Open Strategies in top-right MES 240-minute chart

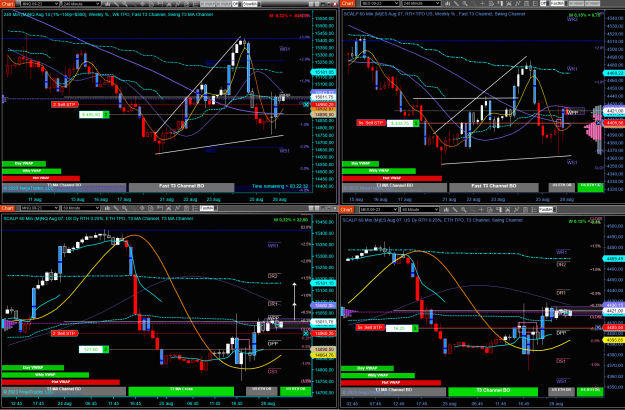526,4
